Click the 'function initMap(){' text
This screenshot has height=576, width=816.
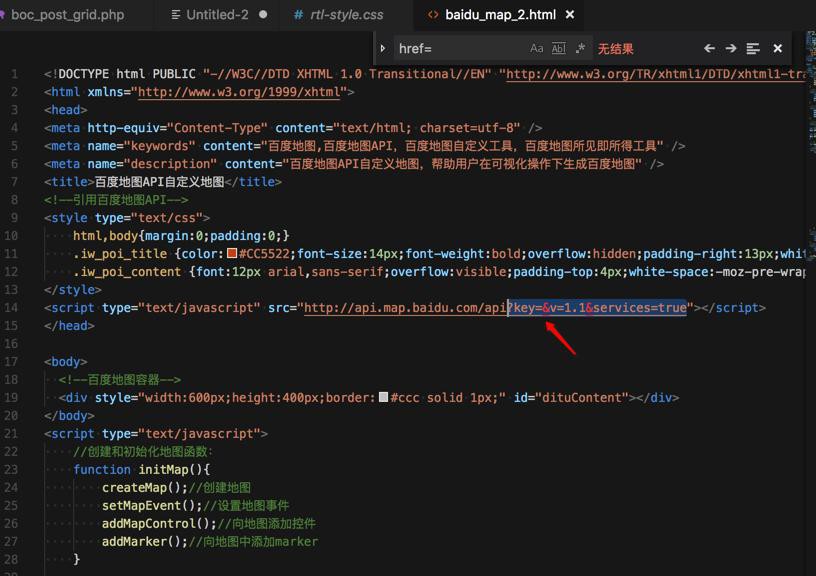[x=142, y=469]
